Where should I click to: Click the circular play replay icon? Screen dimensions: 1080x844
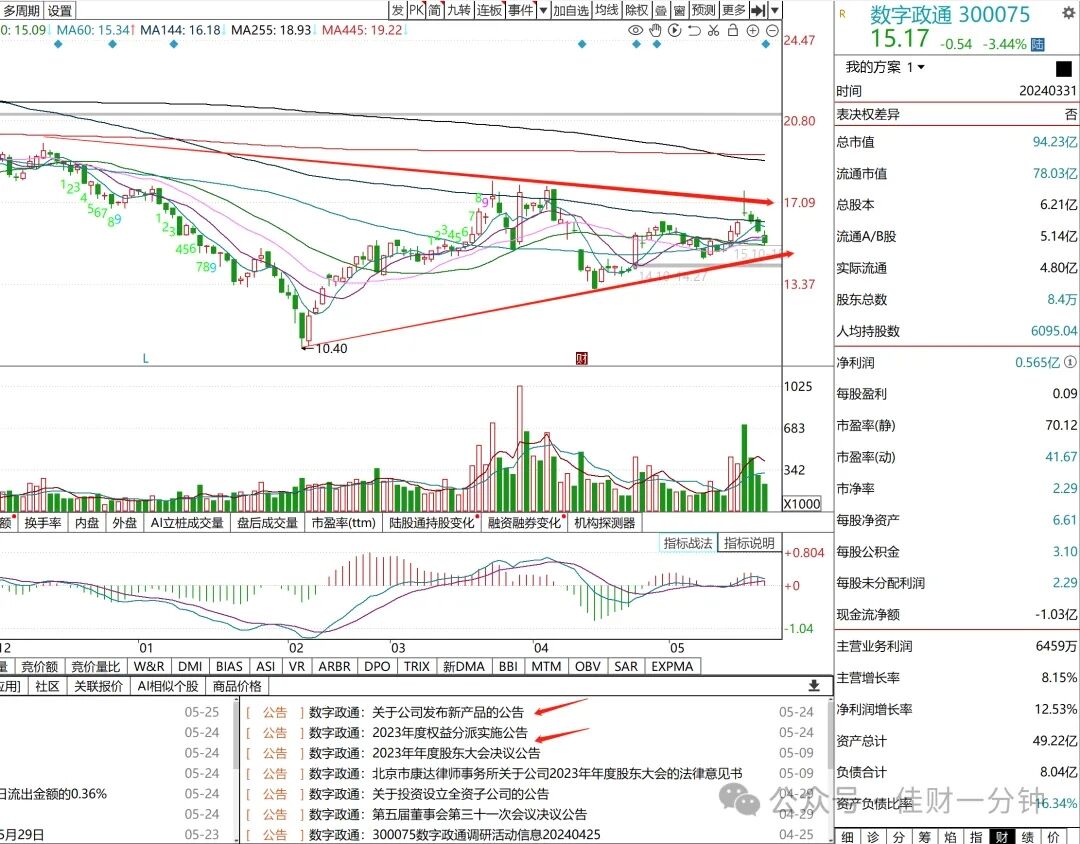(674, 30)
